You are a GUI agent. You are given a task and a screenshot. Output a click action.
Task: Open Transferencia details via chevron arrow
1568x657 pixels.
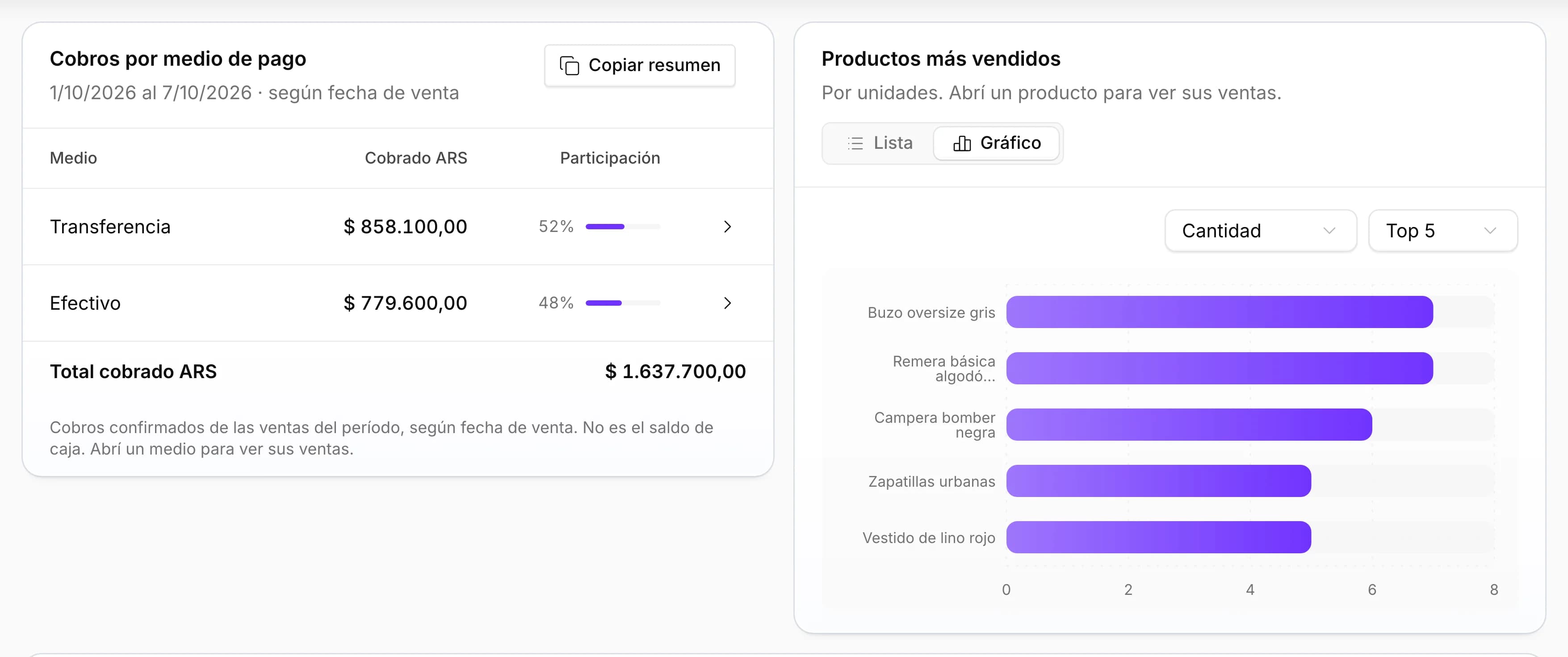point(727,227)
